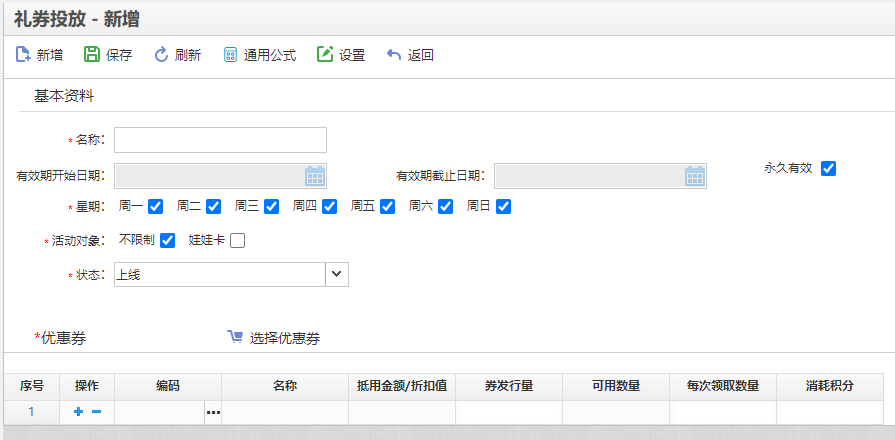Enable the 娃娃卡 checkbox
This screenshot has width=895, height=440.
pyautogui.click(x=237, y=240)
